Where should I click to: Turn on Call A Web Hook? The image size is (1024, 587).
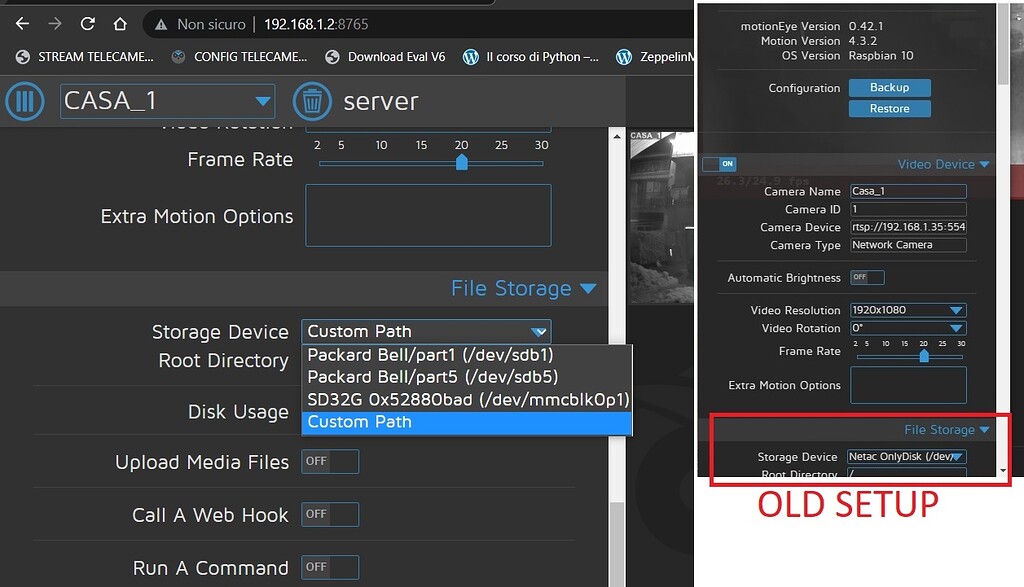point(330,514)
